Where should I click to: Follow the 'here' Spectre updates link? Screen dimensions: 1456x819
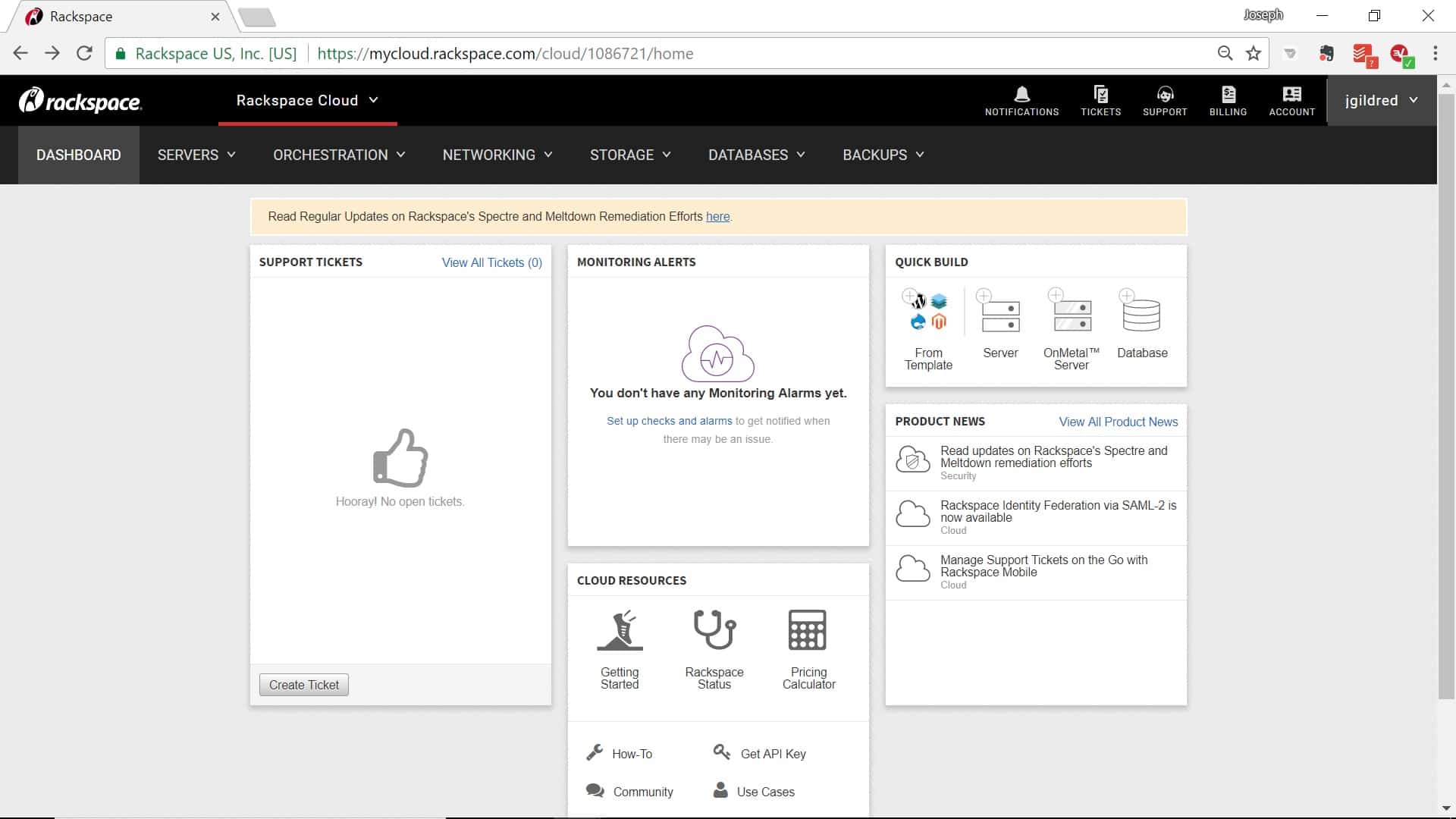[717, 216]
